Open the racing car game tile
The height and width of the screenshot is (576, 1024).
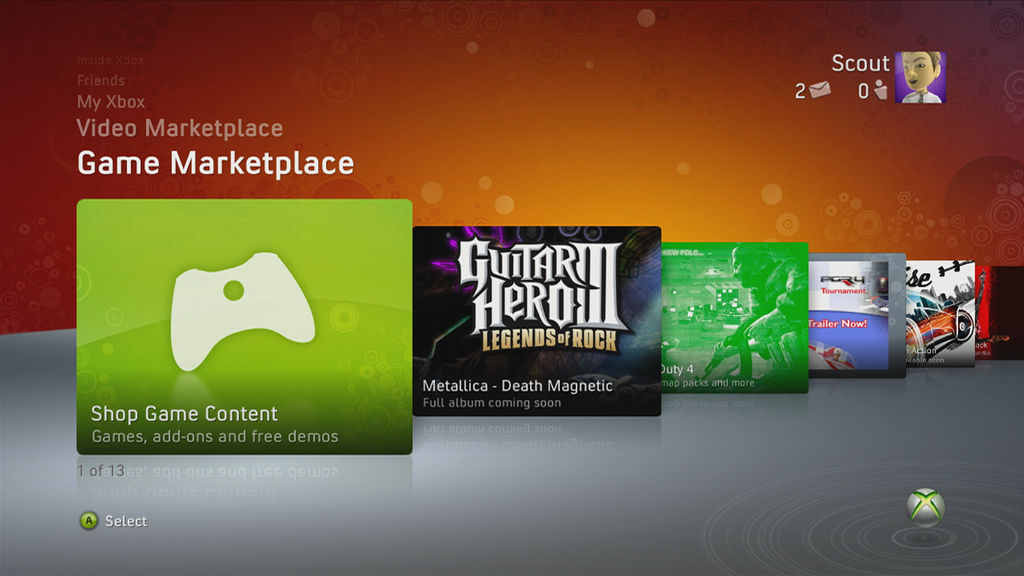(940, 314)
